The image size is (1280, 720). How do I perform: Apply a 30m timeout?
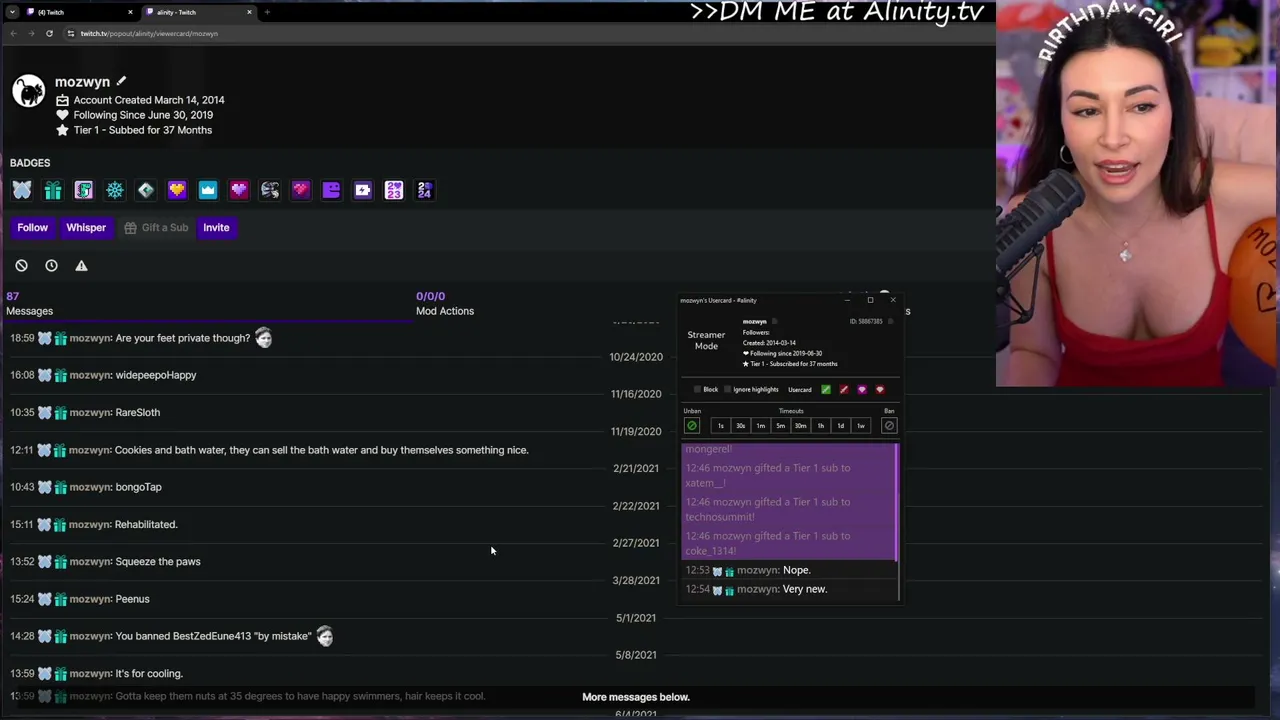pyautogui.click(x=800, y=426)
